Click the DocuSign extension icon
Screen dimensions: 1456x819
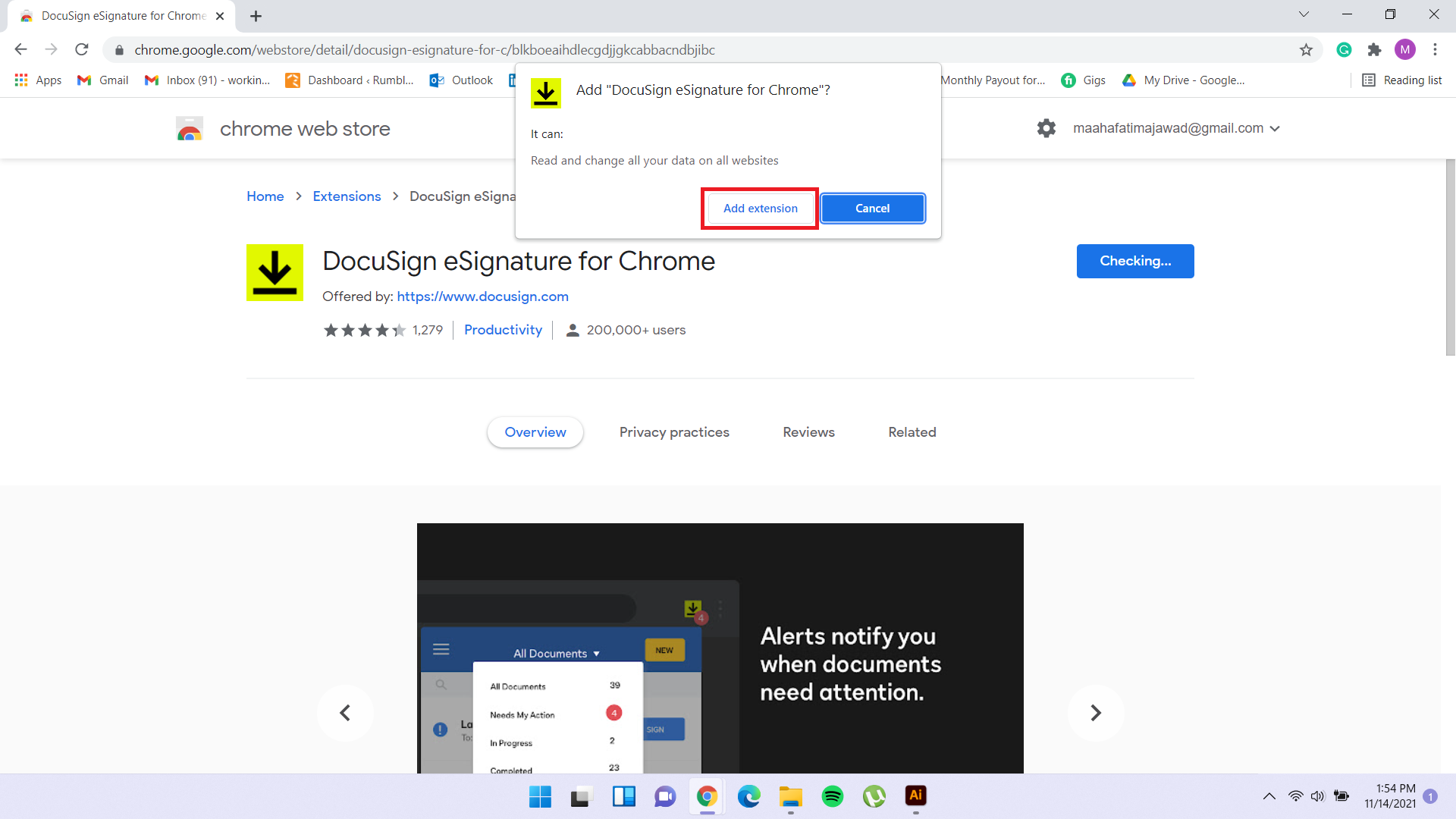[275, 272]
